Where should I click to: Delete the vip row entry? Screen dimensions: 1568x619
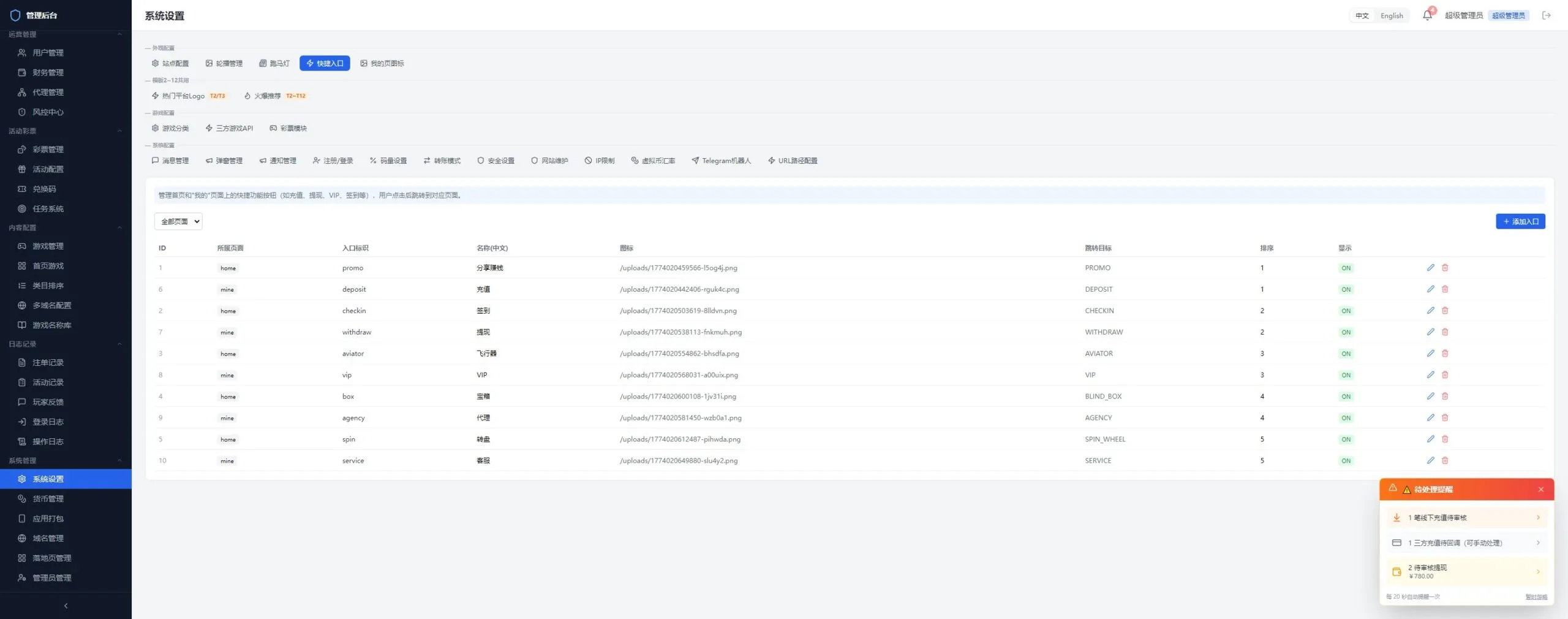point(1445,375)
